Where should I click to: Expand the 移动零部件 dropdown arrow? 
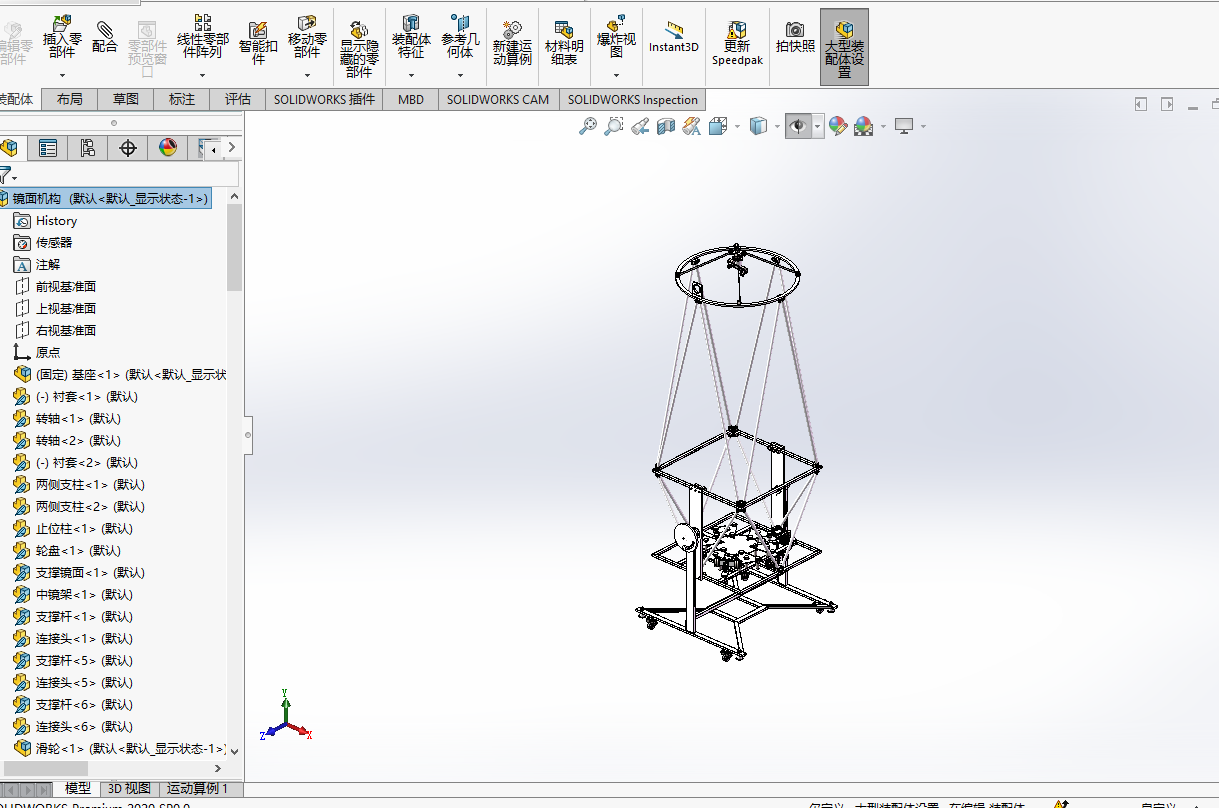tap(307, 75)
